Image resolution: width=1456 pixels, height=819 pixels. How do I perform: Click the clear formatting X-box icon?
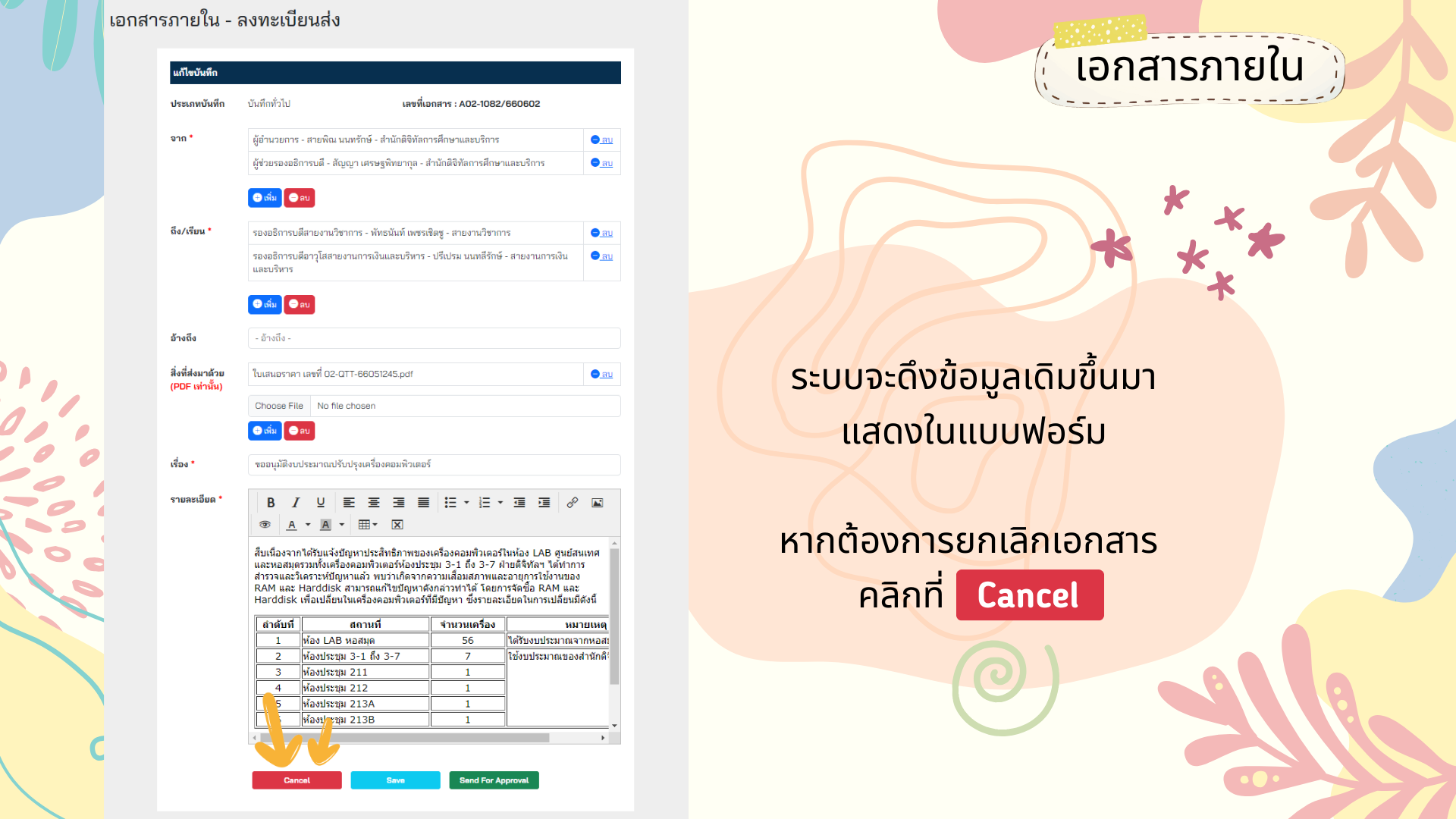(x=397, y=525)
